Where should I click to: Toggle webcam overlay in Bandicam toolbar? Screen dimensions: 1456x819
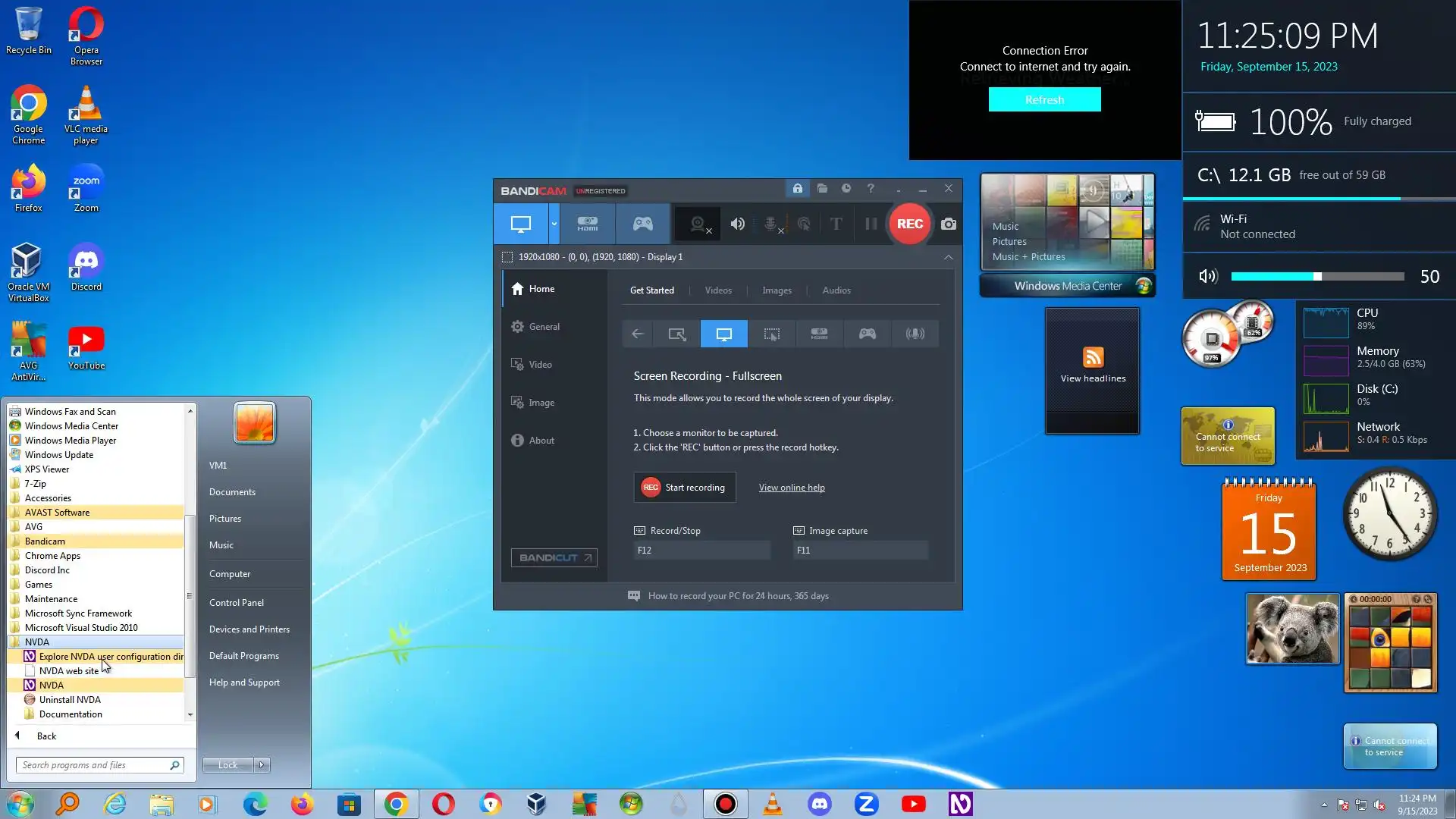[x=698, y=224]
